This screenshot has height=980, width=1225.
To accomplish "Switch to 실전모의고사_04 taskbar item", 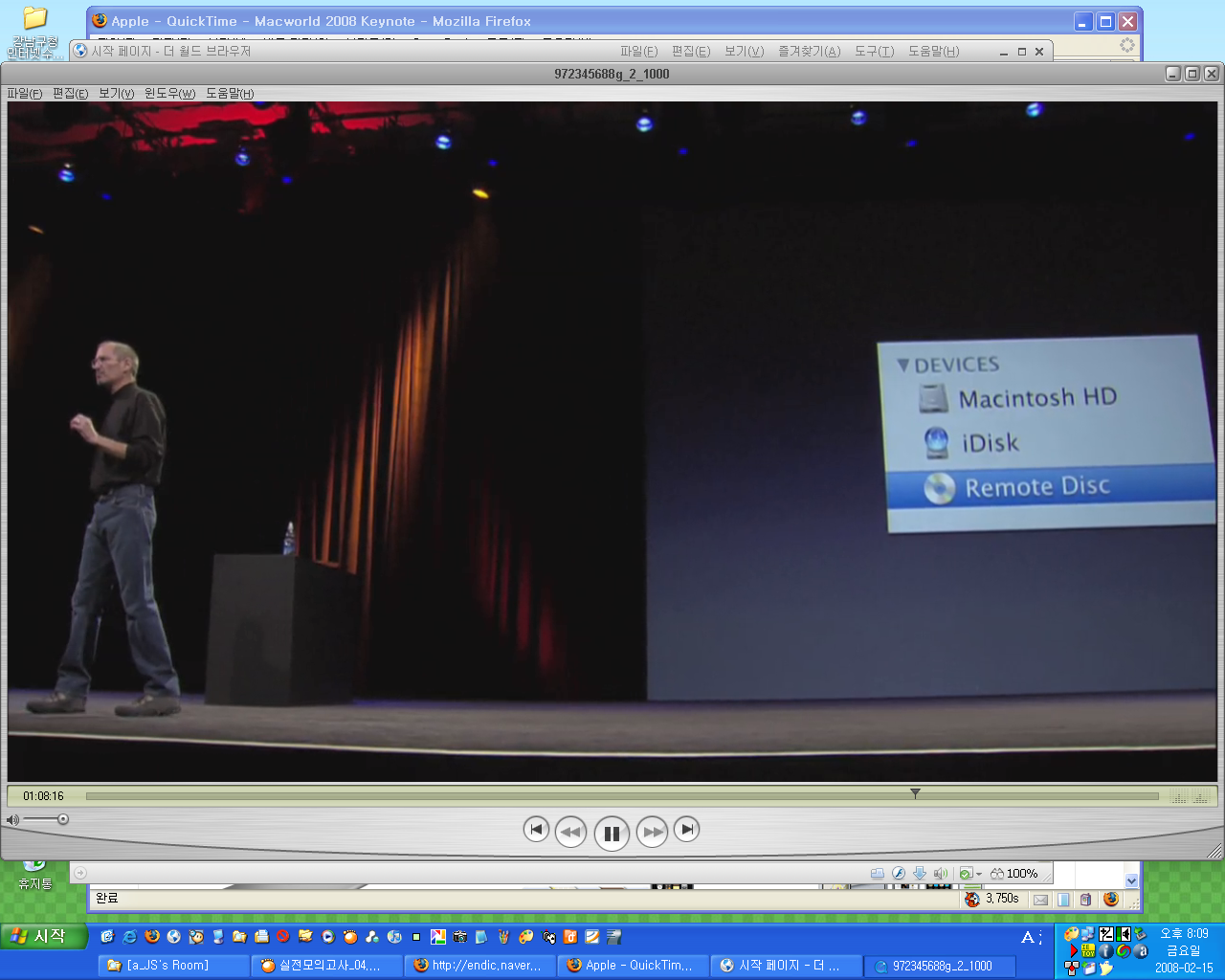I will click(325, 965).
